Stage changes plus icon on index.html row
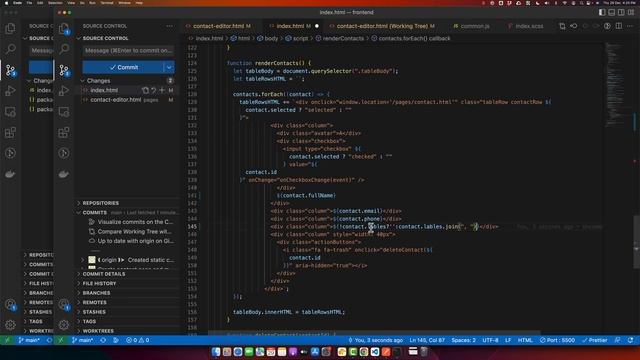Image resolution: width=640 pixels, height=360 pixels. click(162, 90)
